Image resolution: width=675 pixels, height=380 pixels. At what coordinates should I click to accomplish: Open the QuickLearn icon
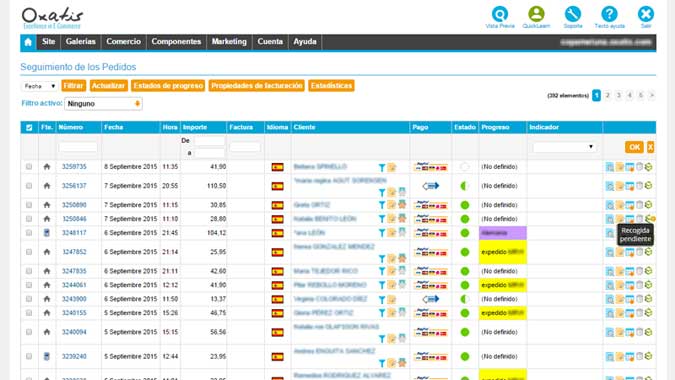(x=536, y=14)
